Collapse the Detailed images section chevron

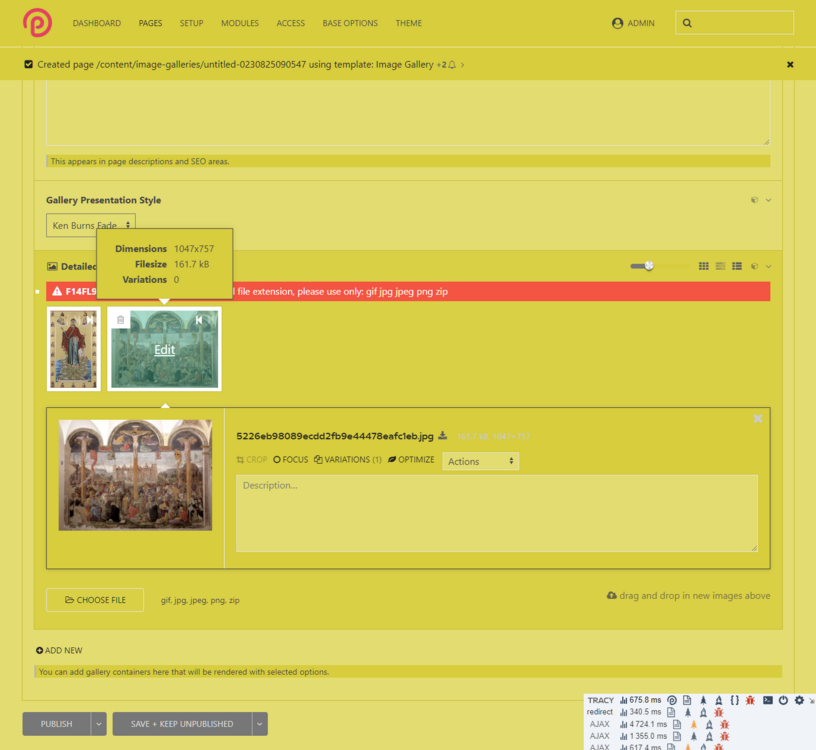click(x=767, y=266)
